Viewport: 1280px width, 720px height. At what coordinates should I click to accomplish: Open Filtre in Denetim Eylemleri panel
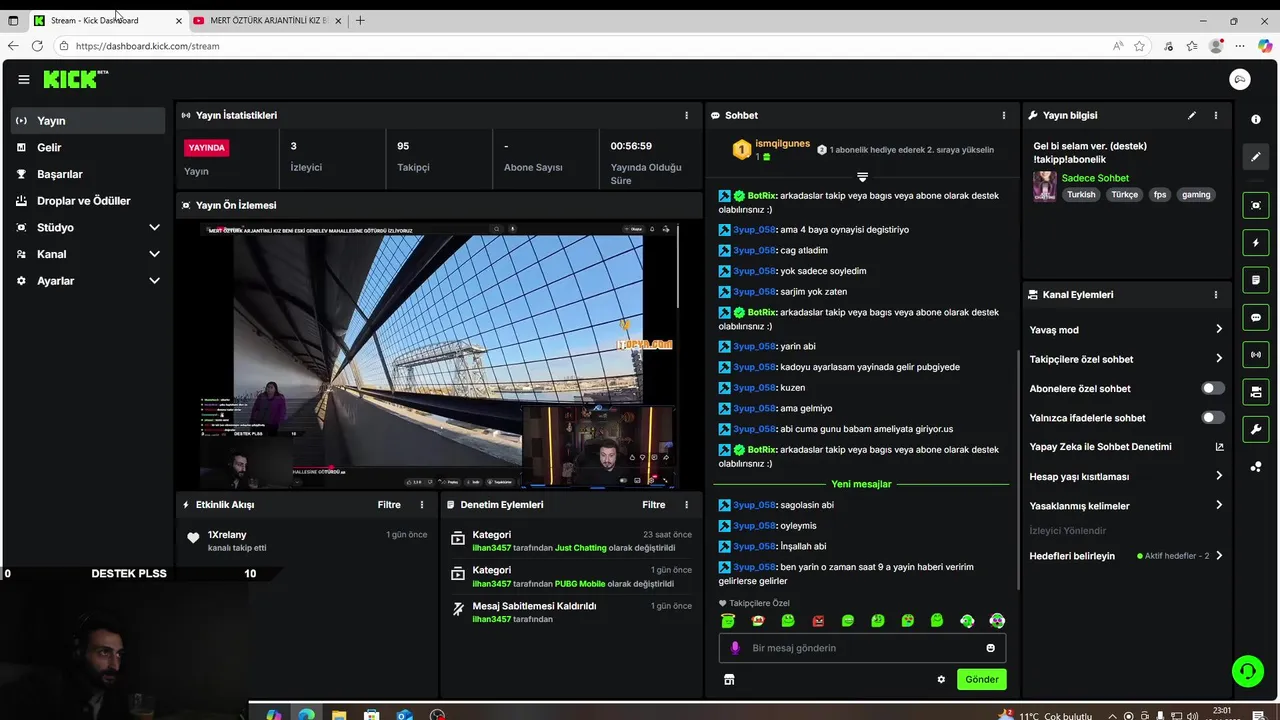pyautogui.click(x=653, y=505)
